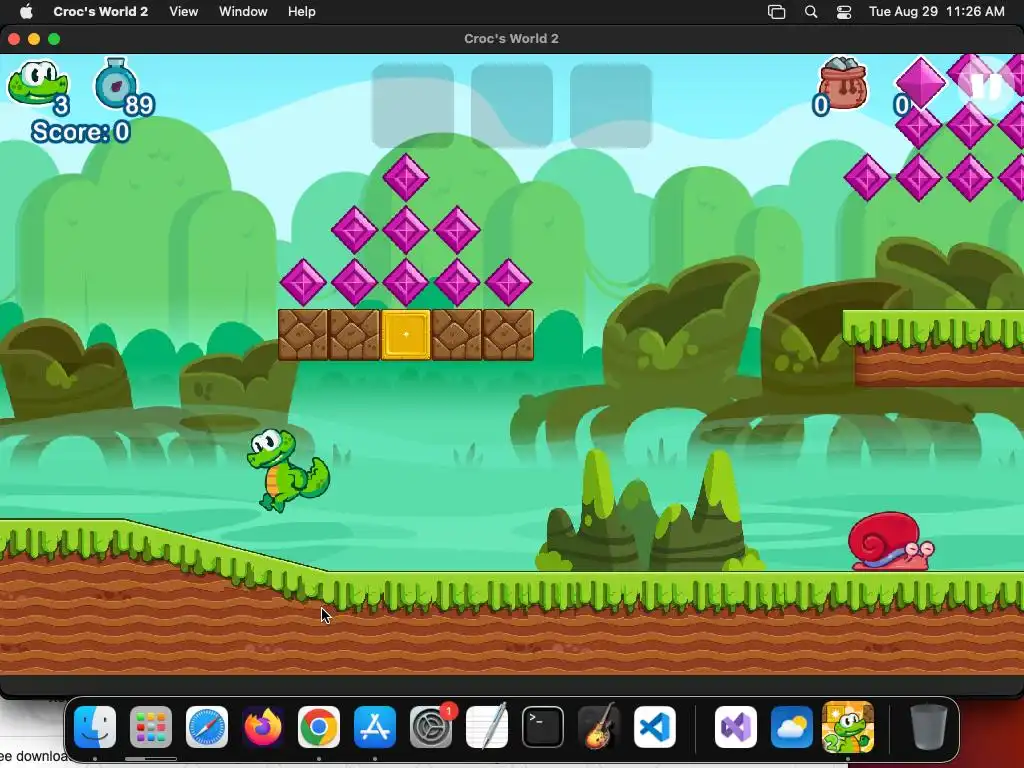
Task: Click the red snail enemy
Action: [x=891, y=541]
